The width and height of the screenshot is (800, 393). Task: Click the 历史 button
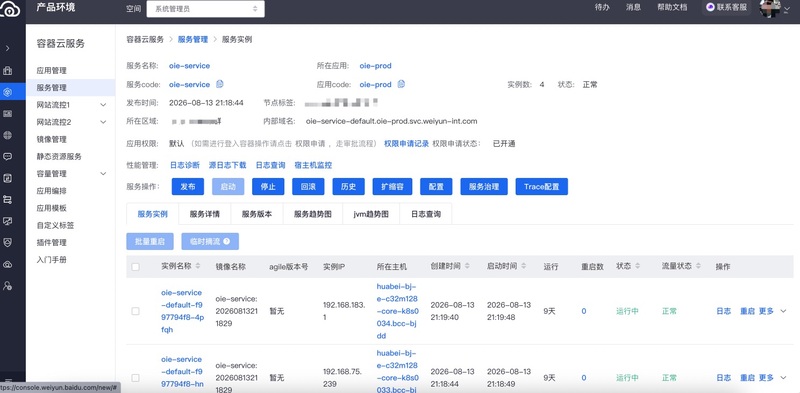click(348, 186)
